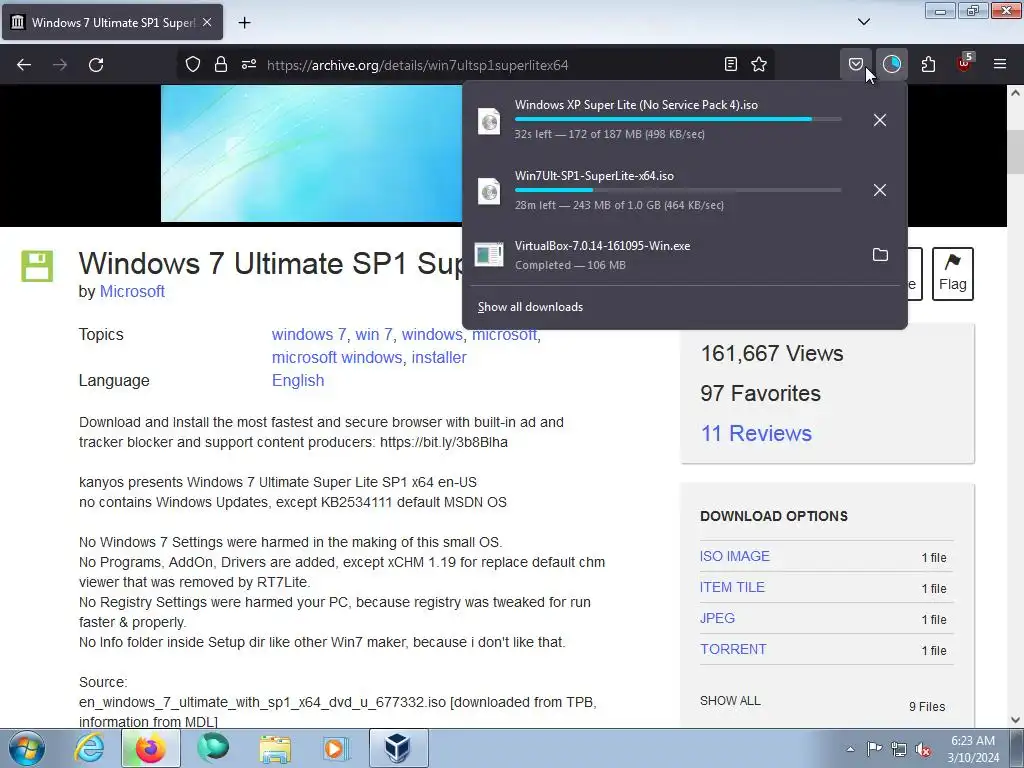Go back with the browser back arrow
Image resolution: width=1024 pixels, height=768 pixels.
pyautogui.click(x=24, y=65)
